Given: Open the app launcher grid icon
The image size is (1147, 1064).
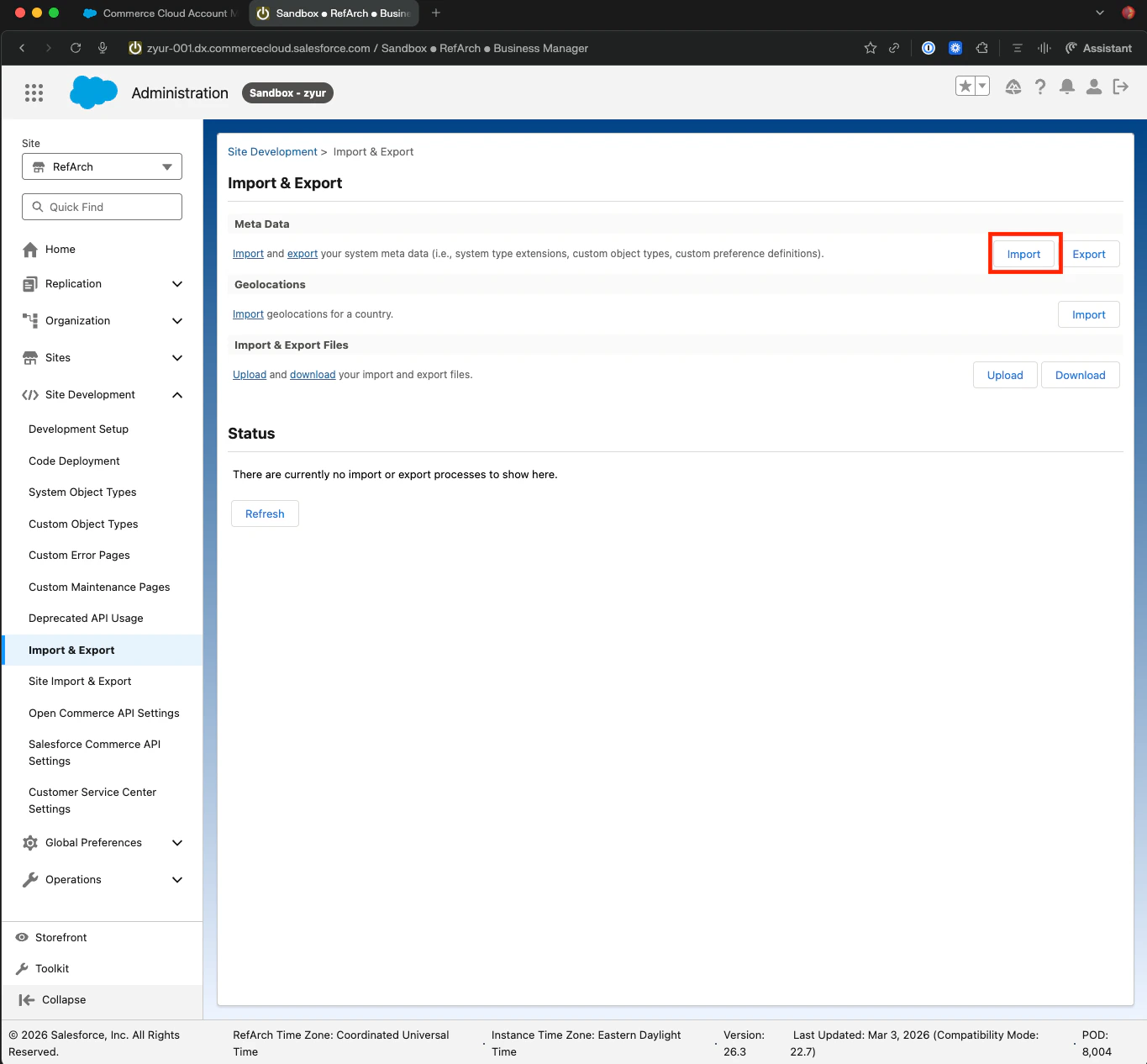Looking at the screenshot, I should [x=34, y=92].
